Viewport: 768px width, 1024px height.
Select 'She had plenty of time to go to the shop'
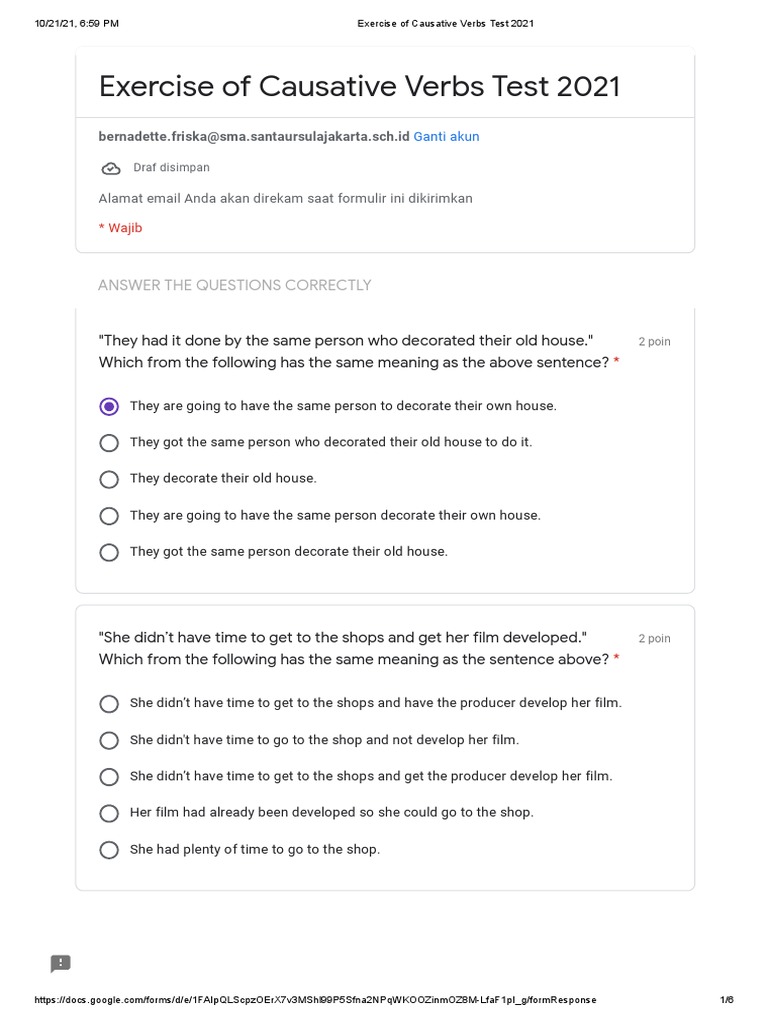109,850
